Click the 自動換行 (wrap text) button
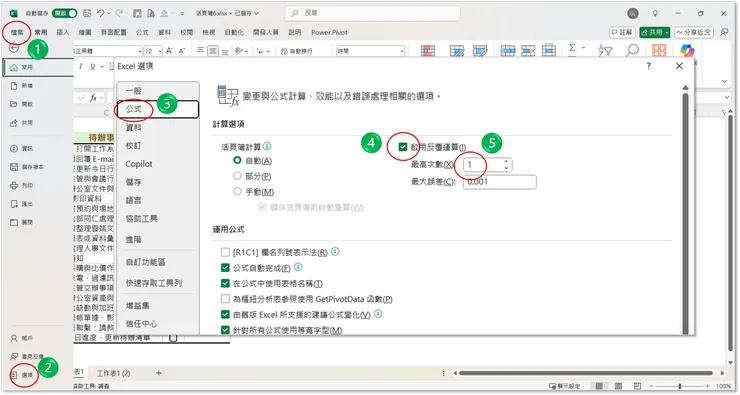Screen dimensions: 740x395 coord(297,51)
